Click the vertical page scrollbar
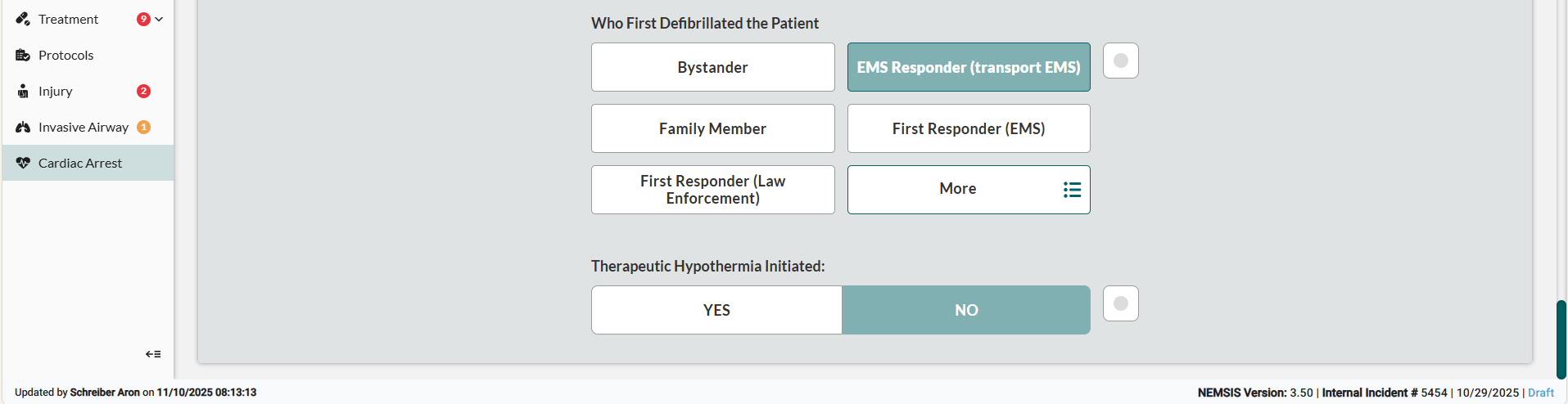1568x404 pixels. click(x=1561, y=339)
